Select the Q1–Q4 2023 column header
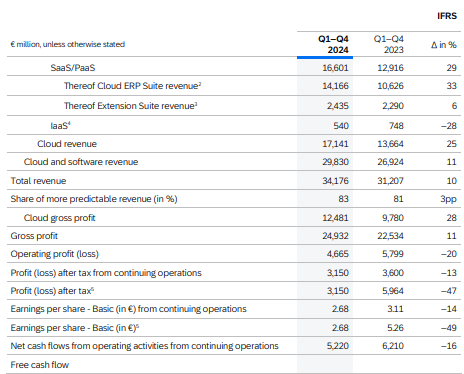Screen dimensions: 464x374 click(x=389, y=44)
